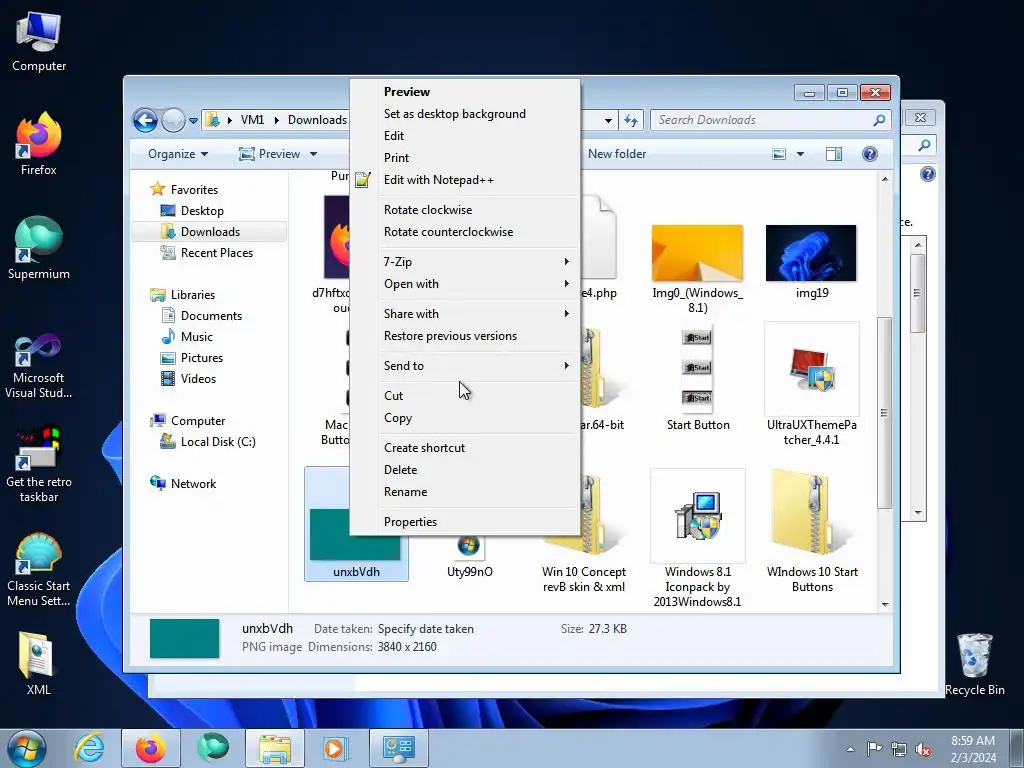Open the Organize dropdown menu
1024x768 pixels.
178,154
